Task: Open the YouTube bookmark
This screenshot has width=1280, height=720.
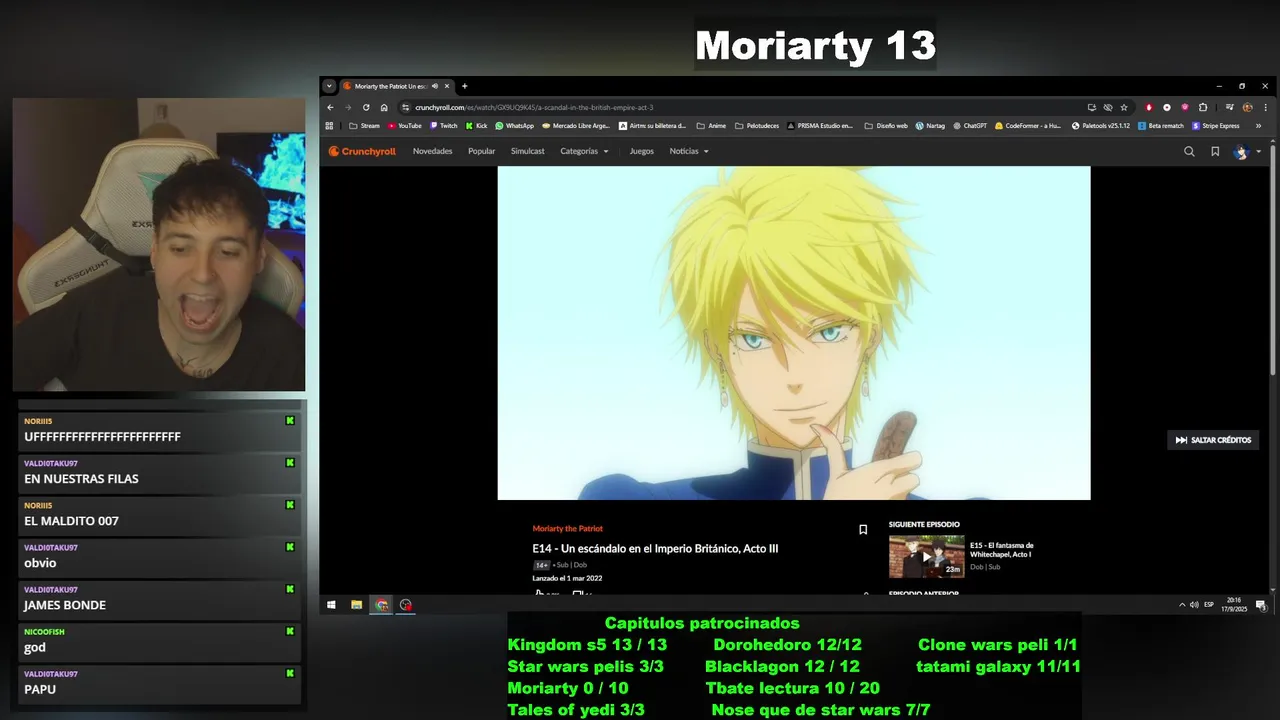Action: click(x=404, y=126)
